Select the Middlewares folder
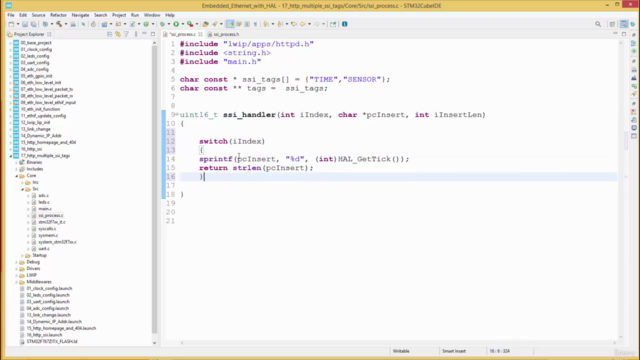Screen dimensions: 640x360 39,282
